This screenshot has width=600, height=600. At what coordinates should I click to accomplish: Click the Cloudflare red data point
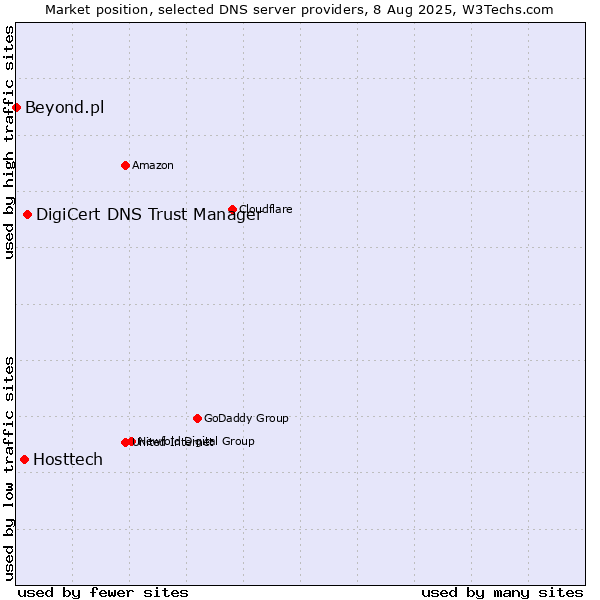(x=233, y=209)
